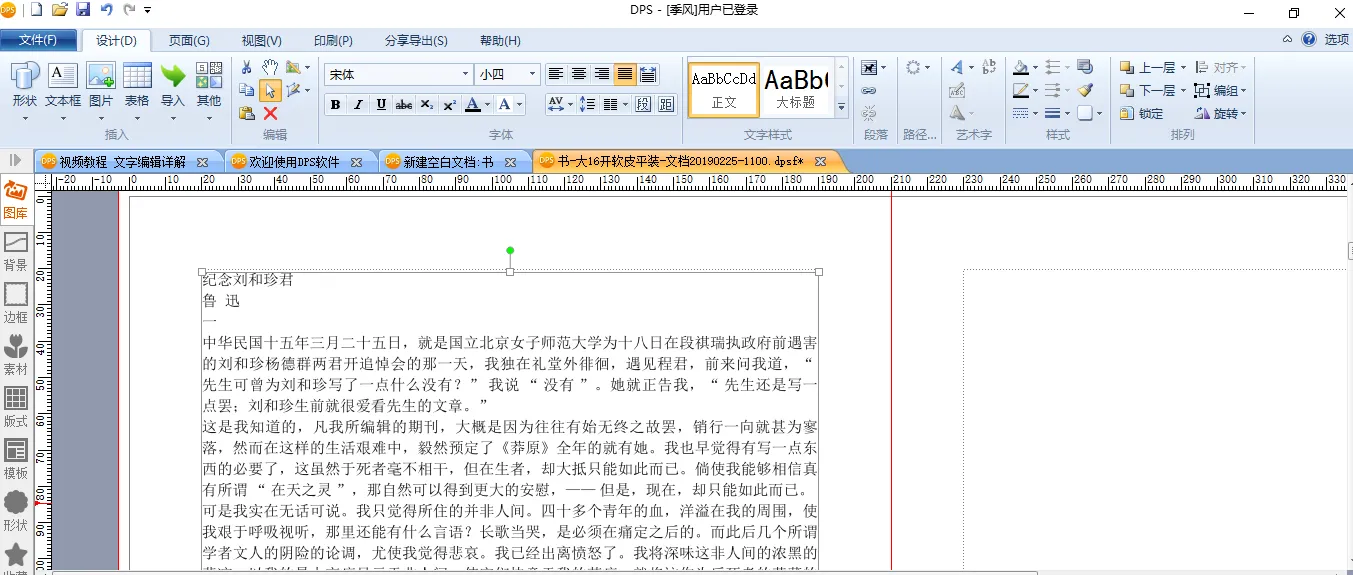Viewport: 1353px width, 575px height.
Task: Click the 锁定 lock button
Action: click(1142, 113)
